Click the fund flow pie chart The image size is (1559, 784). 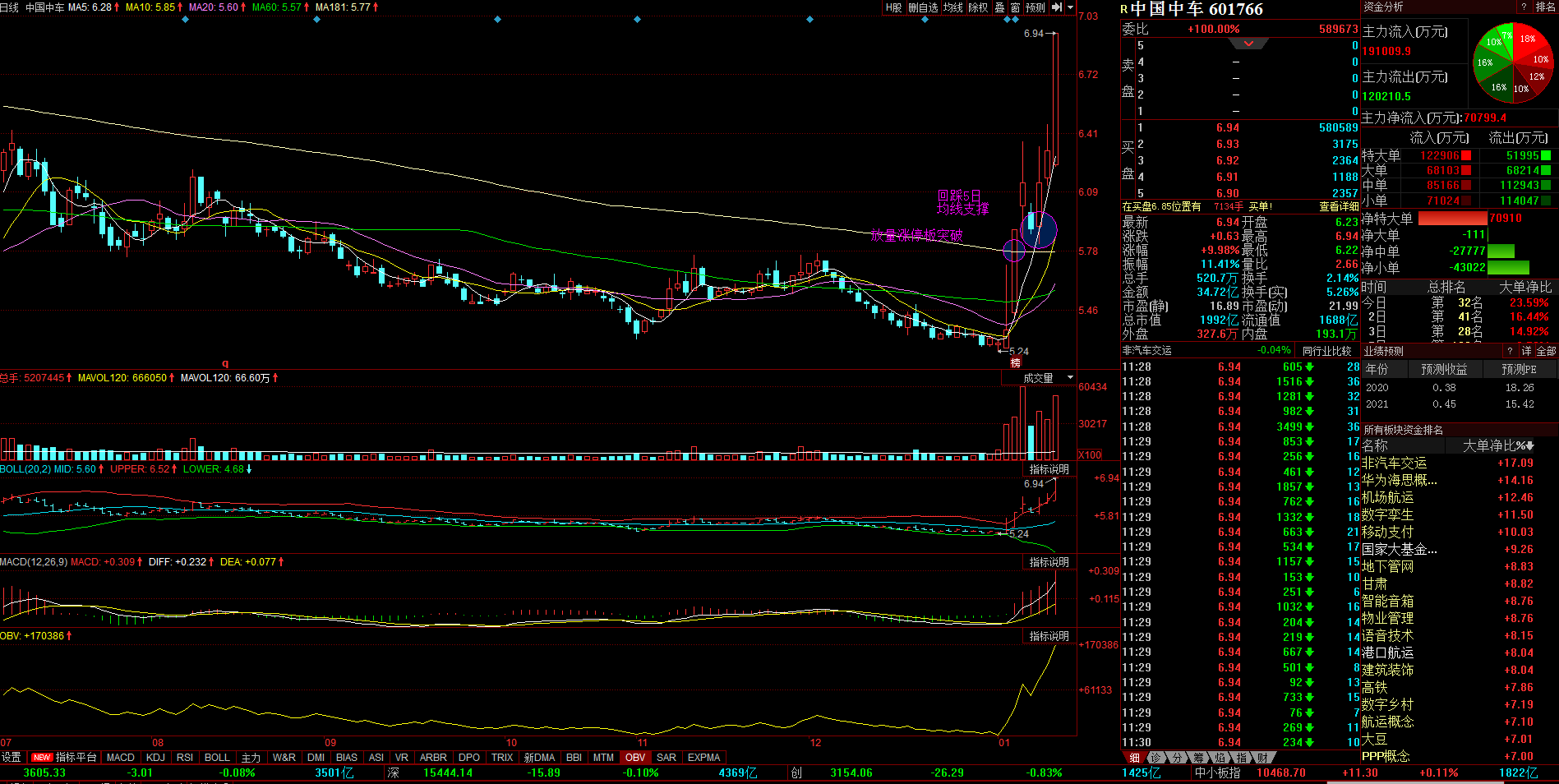(x=1512, y=64)
